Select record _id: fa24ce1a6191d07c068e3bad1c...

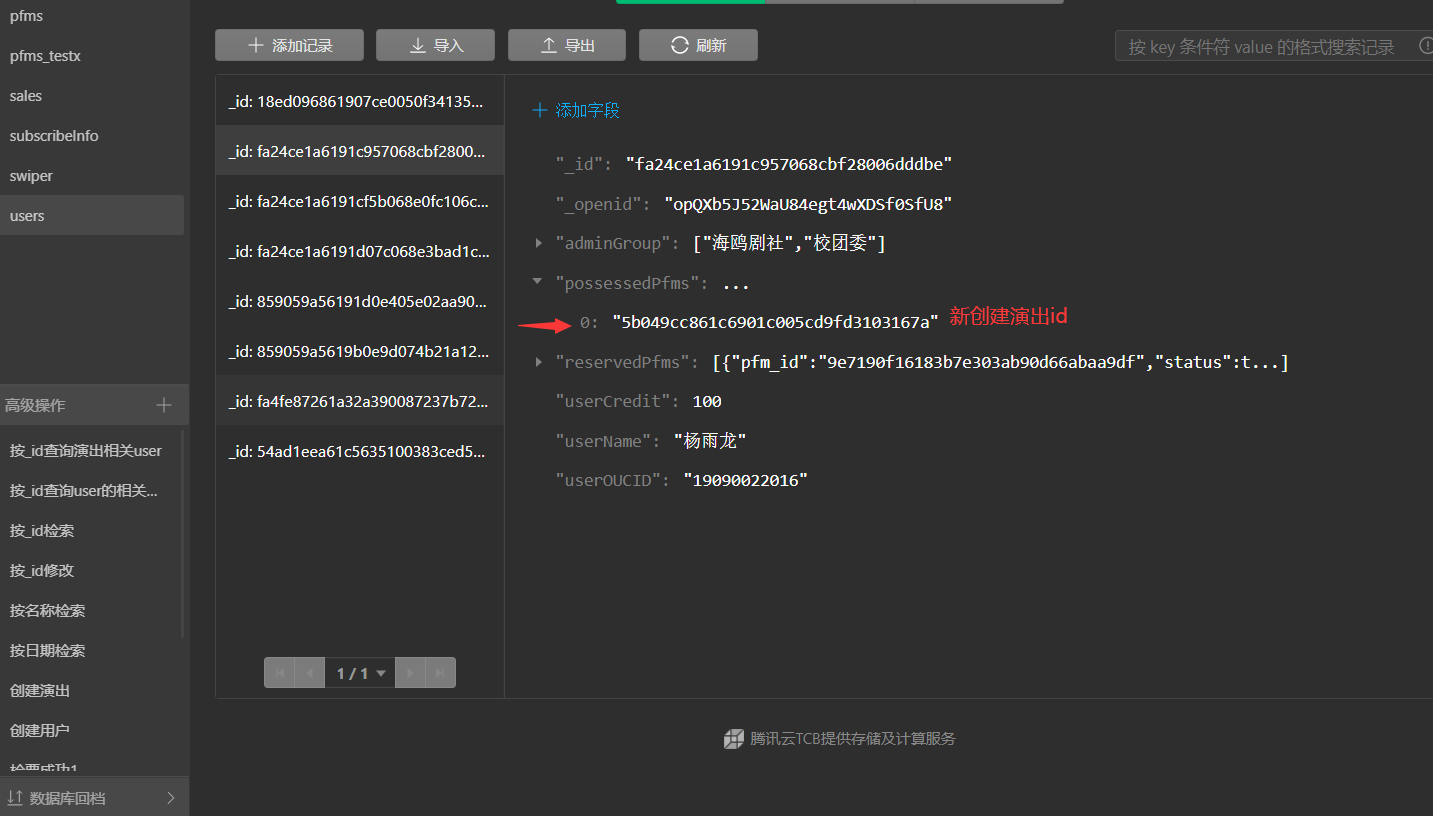coord(360,251)
